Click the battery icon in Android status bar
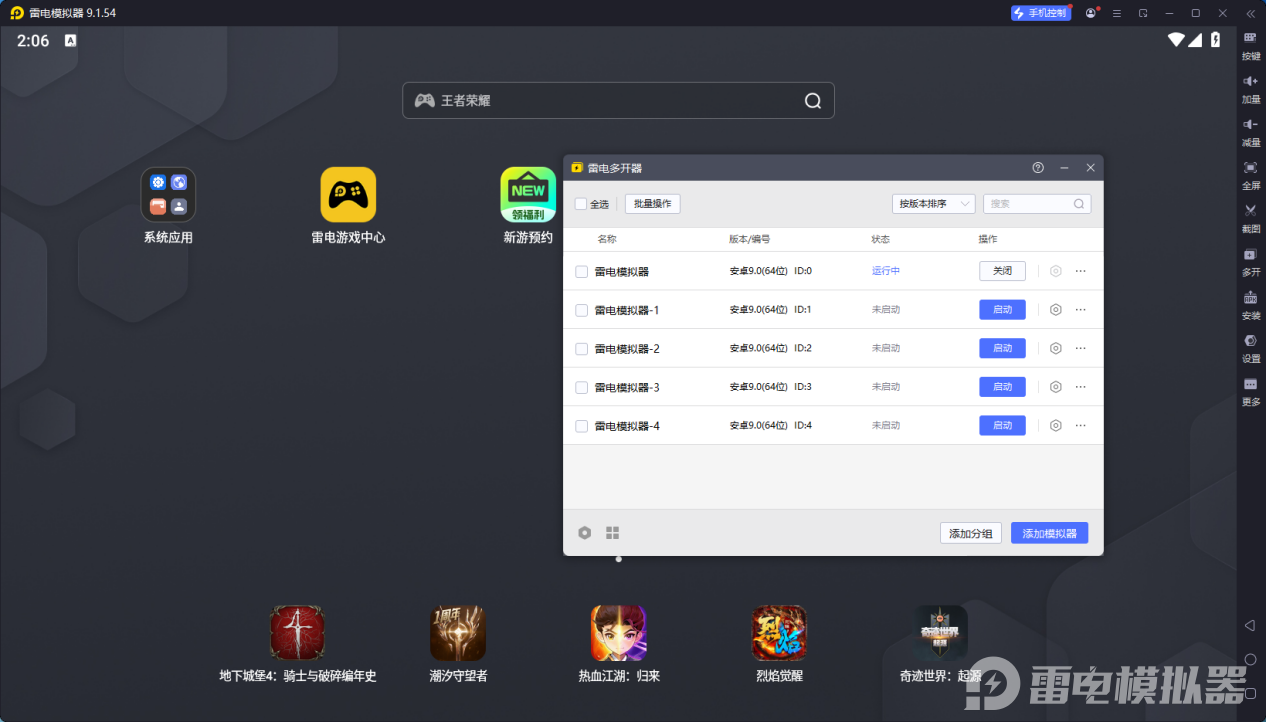This screenshot has width=1266, height=722. point(1216,40)
